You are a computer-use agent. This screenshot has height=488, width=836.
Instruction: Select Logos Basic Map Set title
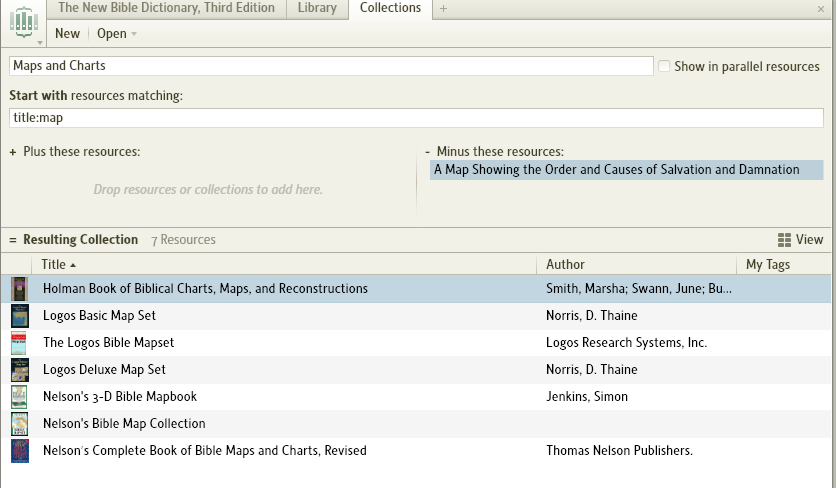click(99, 316)
